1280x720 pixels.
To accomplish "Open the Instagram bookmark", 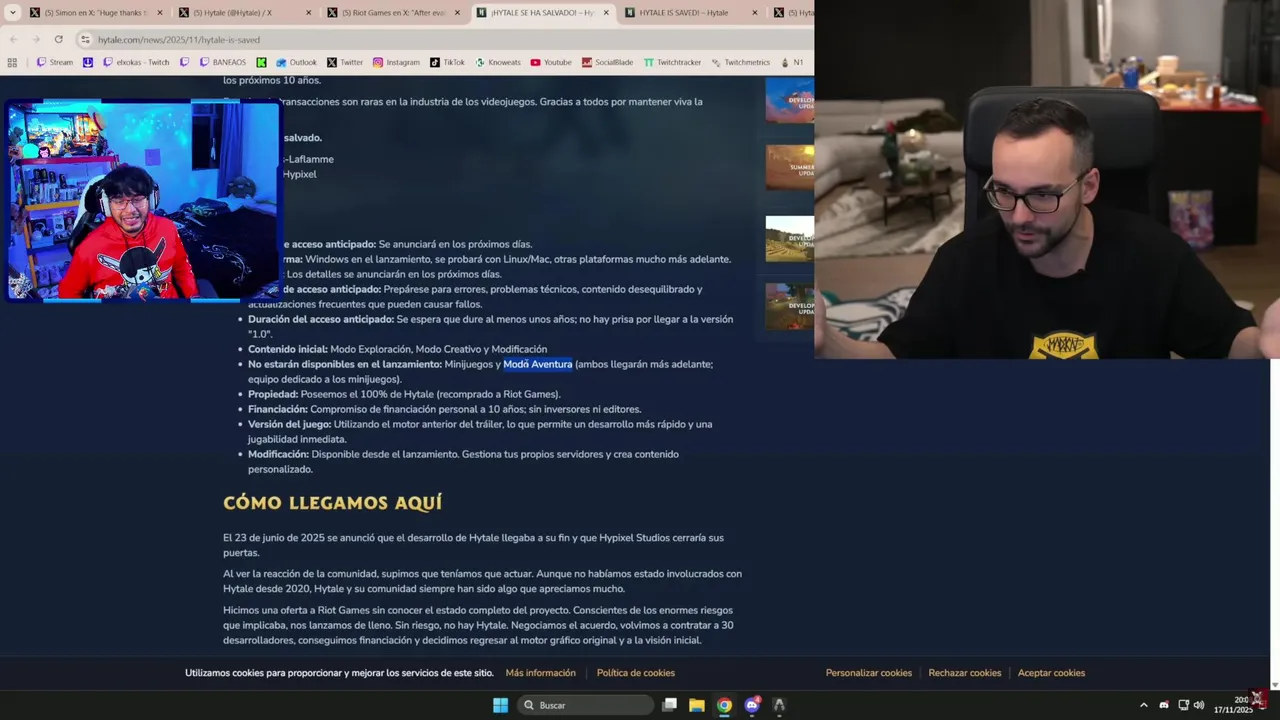I will (x=396, y=62).
